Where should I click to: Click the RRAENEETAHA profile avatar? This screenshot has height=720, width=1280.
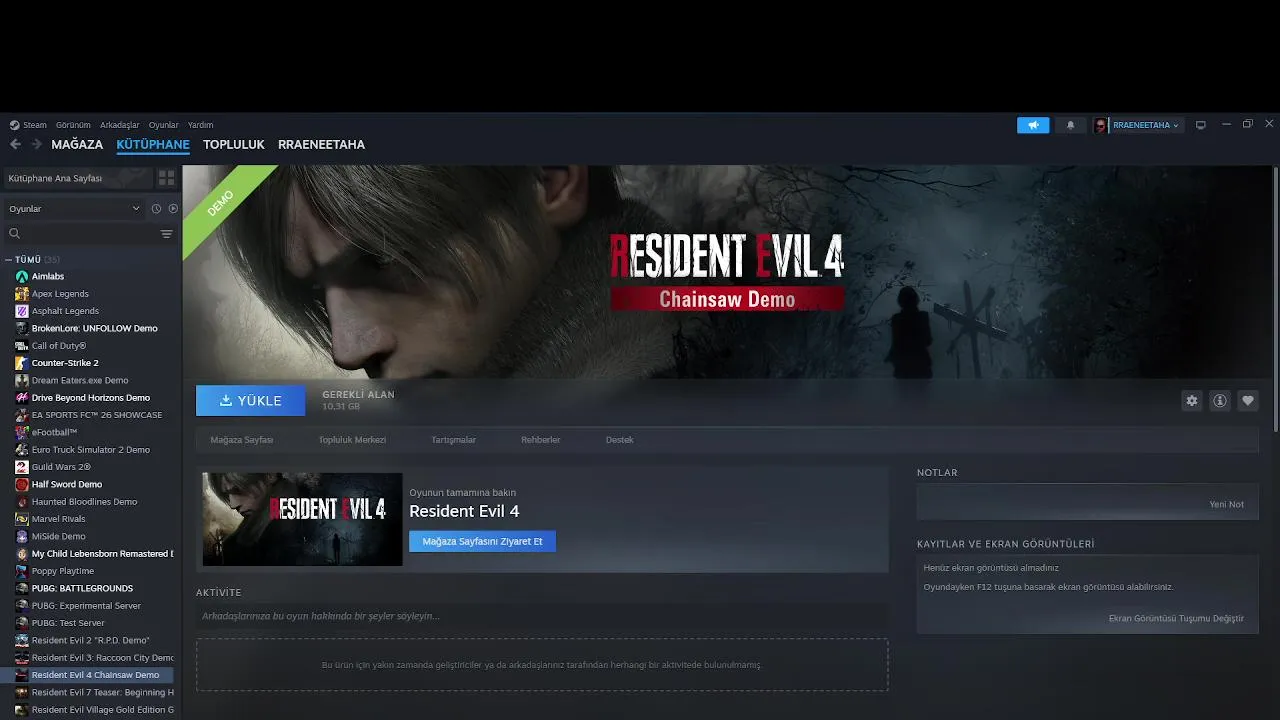pos(1101,125)
